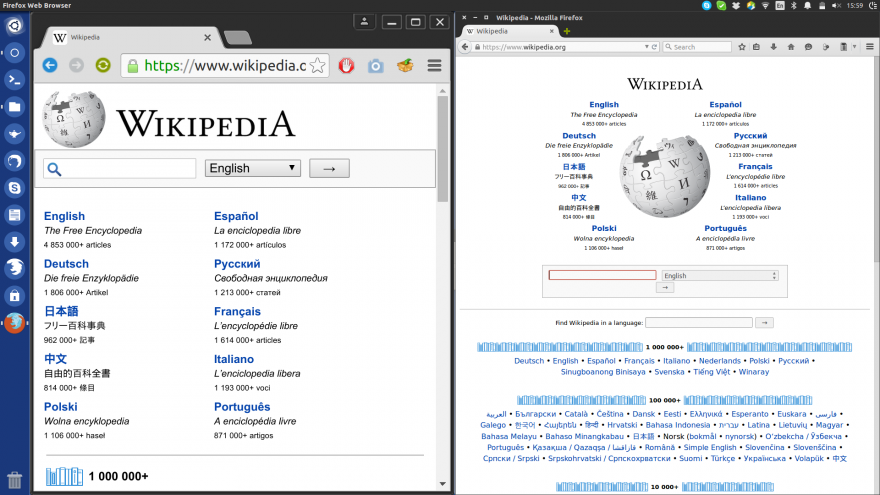Open the Русский link around Firefox's globe

tap(750, 136)
